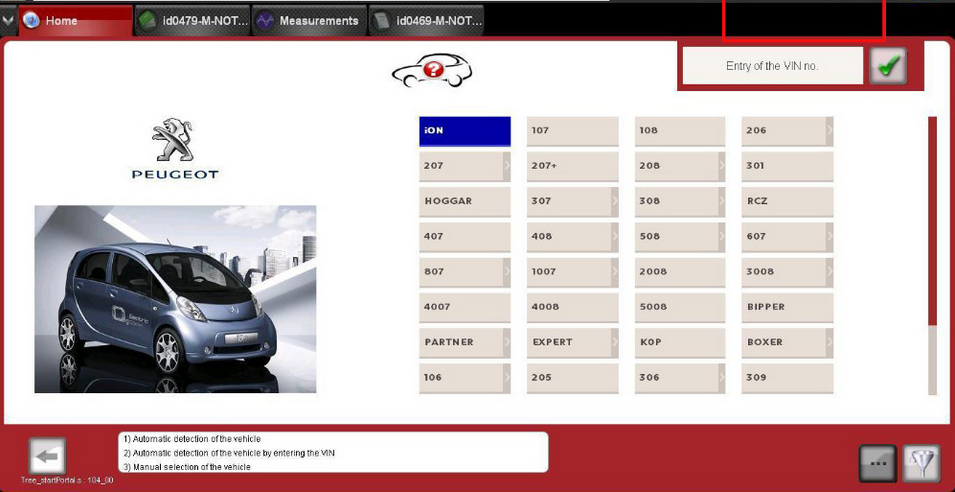The image size is (955, 492).
Task: Select the 301 vehicle model
Action: click(x=787, y=166)
